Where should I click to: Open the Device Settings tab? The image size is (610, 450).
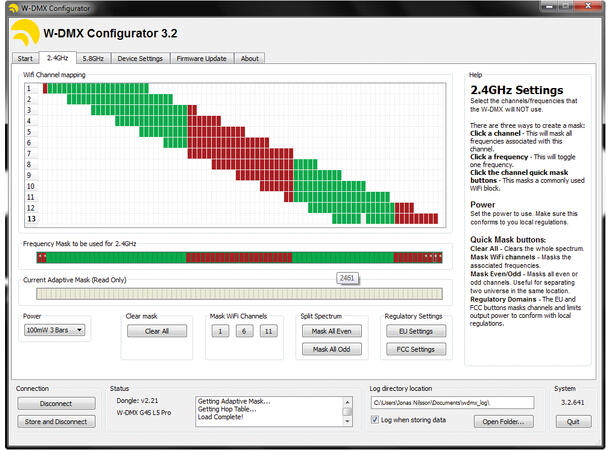[x=140, y=58]
